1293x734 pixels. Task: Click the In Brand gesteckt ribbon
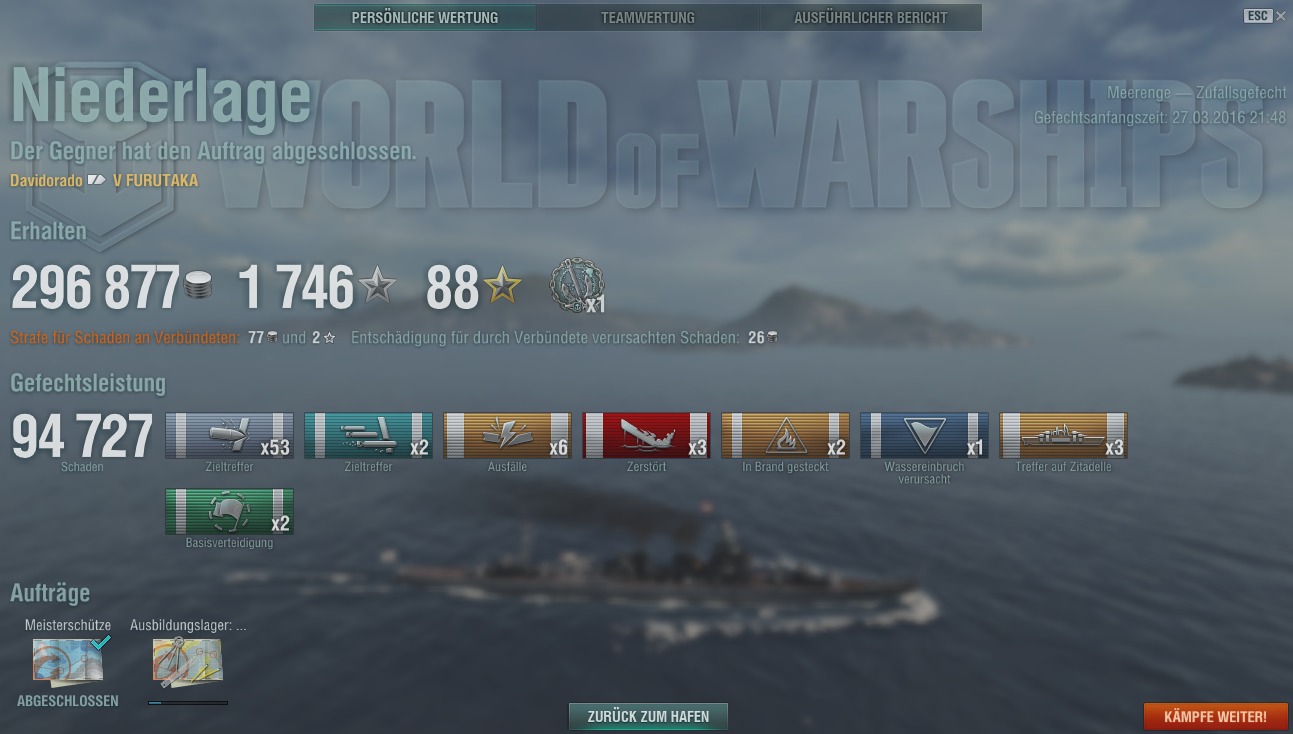785,436
